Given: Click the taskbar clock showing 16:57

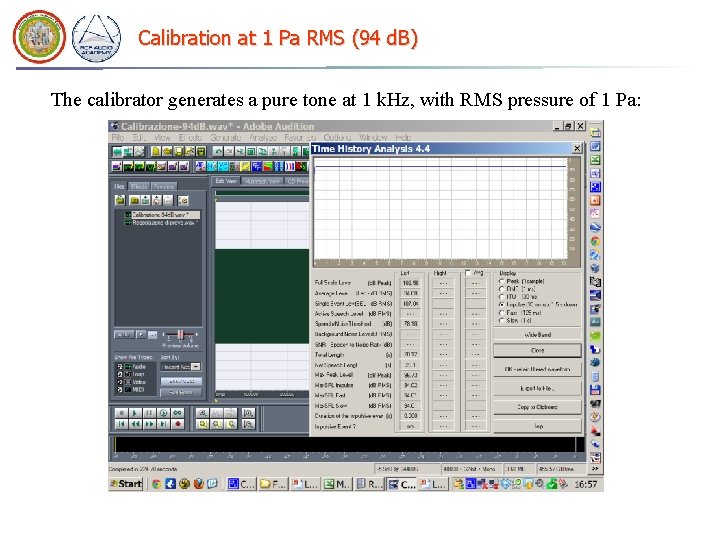Looking at the screenshot, I should pos(585,484).
